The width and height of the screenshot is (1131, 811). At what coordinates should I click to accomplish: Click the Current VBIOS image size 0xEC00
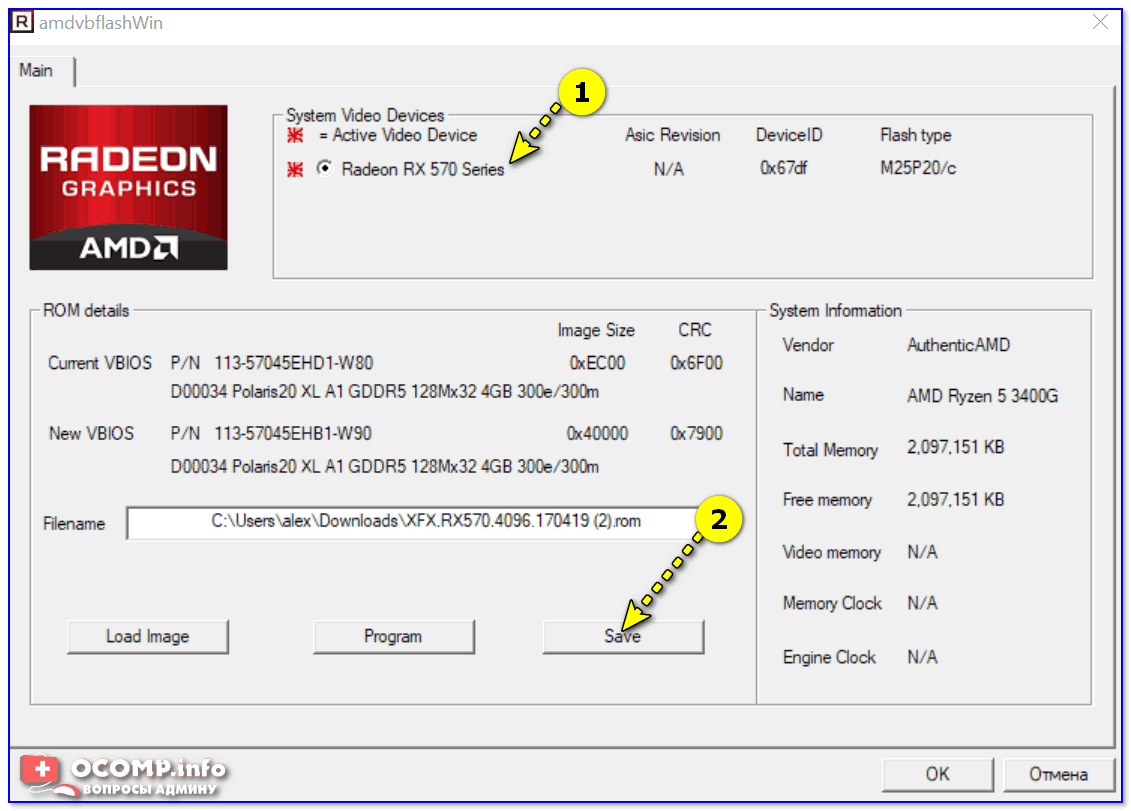click(597, 363)
